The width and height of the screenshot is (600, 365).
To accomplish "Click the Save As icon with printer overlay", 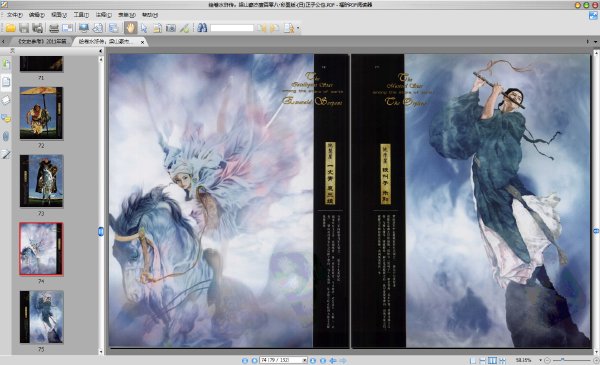I will click(x=38, y=28).
